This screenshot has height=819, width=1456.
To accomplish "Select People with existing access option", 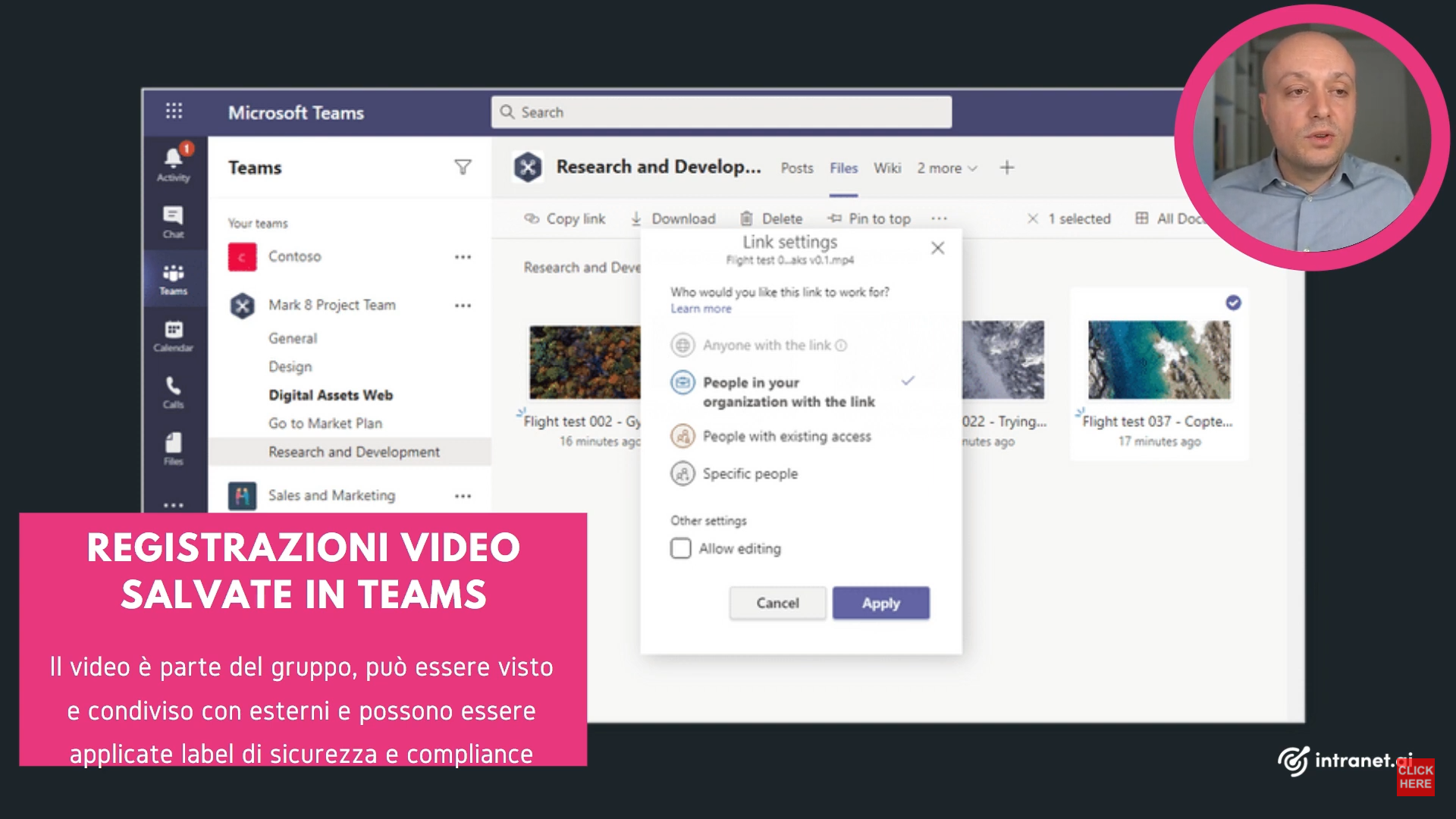I will pyautogui.click(x=771, y=437).
